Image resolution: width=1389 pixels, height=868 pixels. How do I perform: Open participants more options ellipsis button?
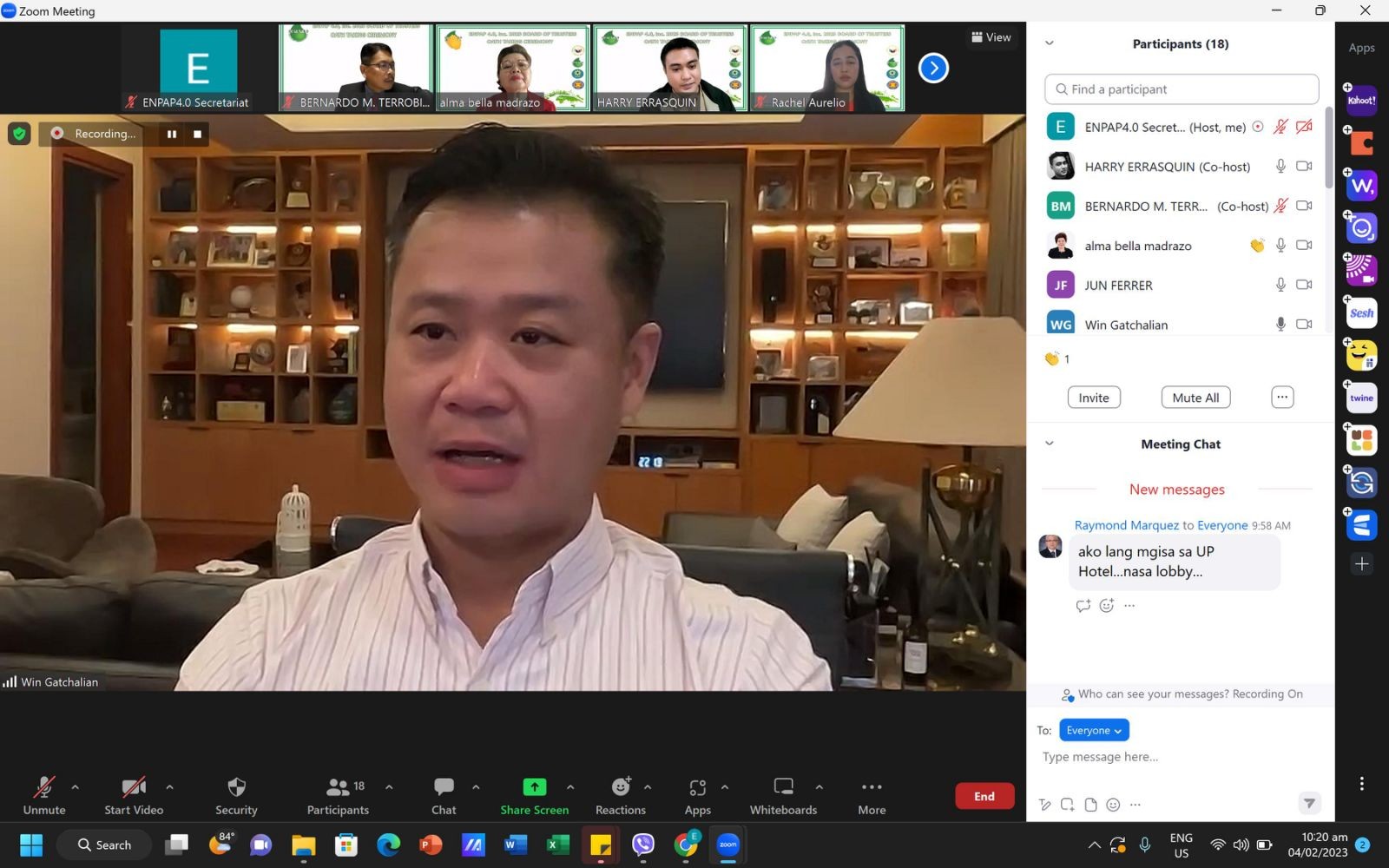pyautogui.click(x=1282, y=398)
